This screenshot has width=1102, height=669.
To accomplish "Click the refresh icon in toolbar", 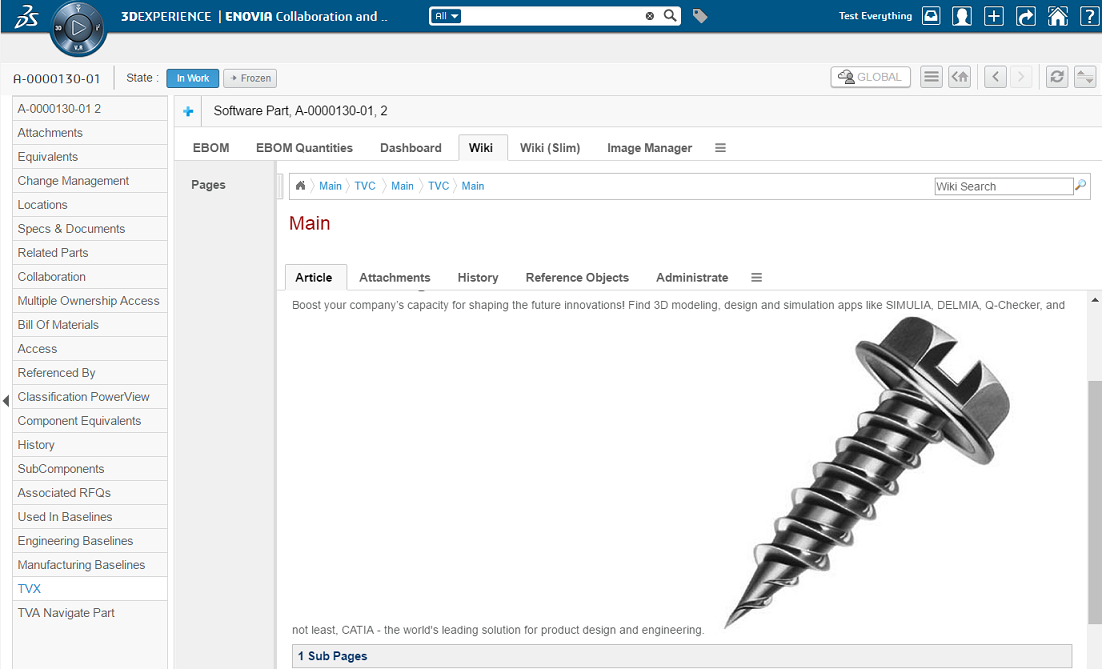I will 1057,77.
